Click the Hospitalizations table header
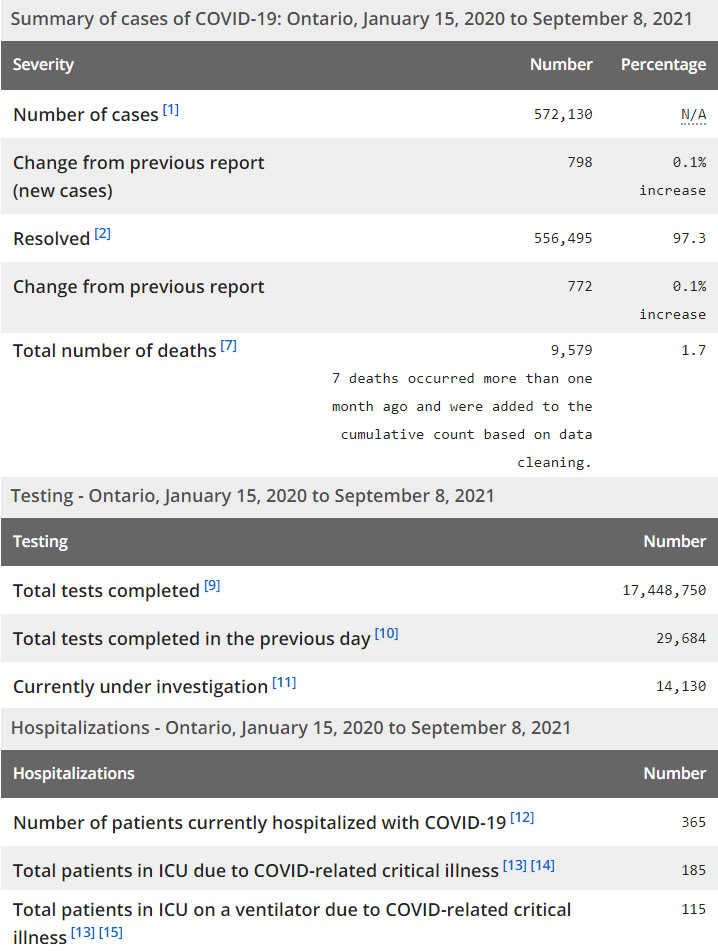Viewport: 718px width, 951px height. 73,773
